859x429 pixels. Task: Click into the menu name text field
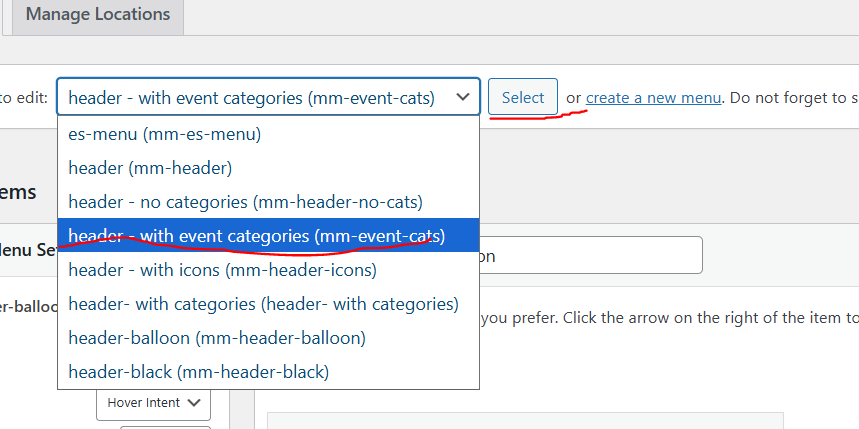pos(590,255)
